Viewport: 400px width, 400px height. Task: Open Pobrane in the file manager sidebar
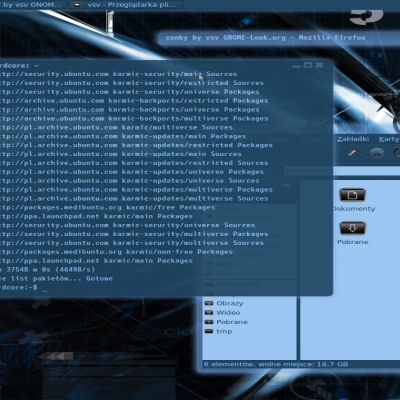226,322
